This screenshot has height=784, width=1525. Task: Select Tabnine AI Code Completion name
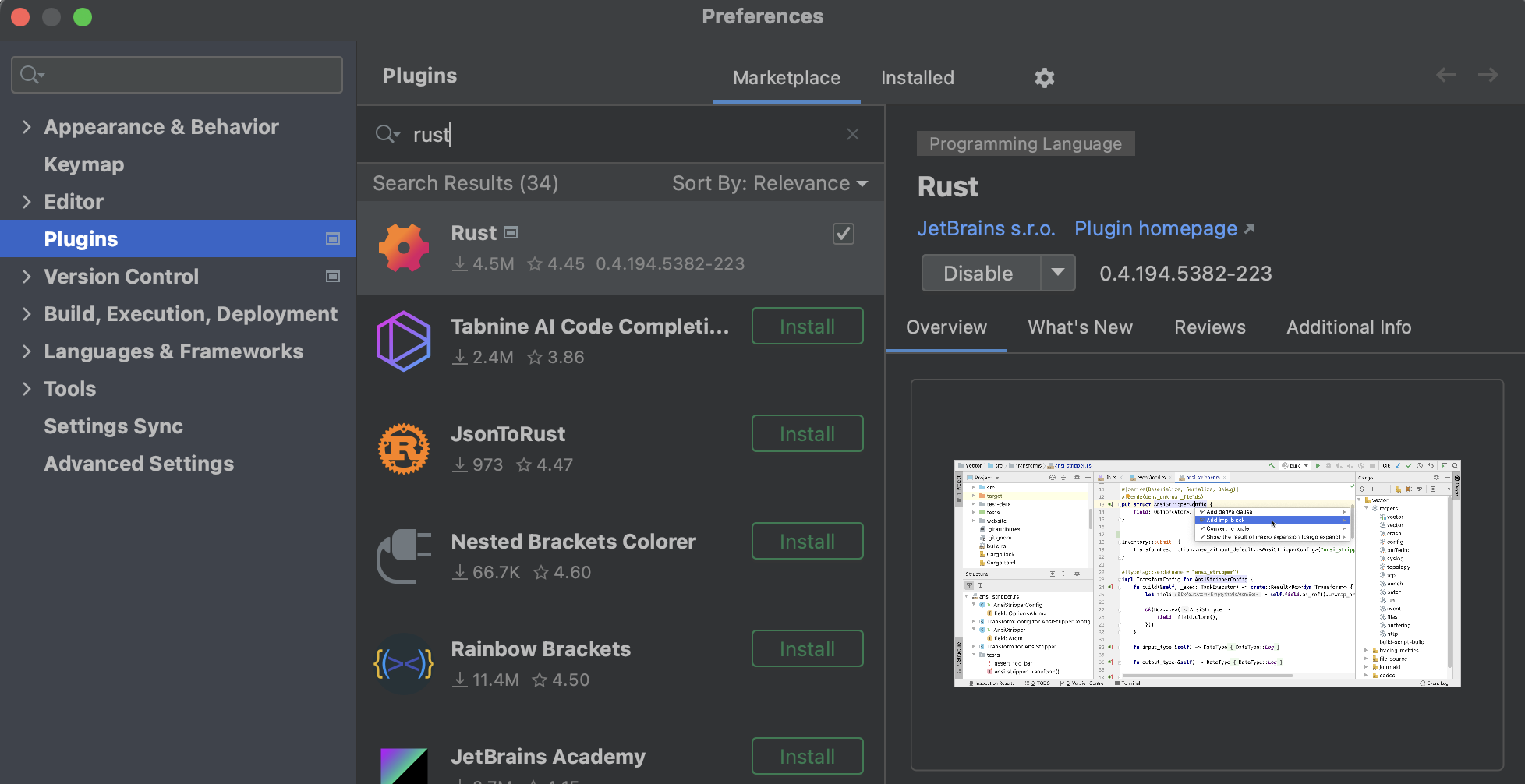tap(590, 326)
